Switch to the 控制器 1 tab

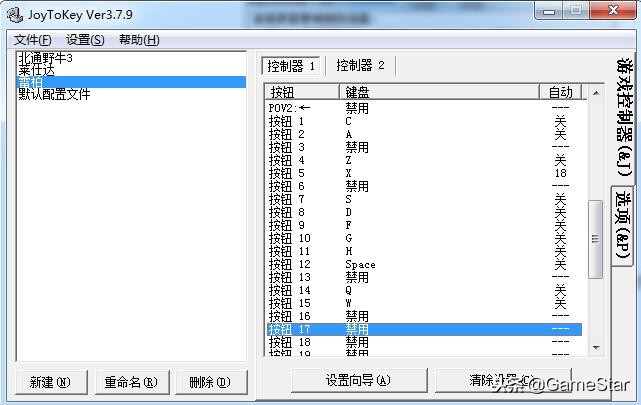(x=291, y=65)
